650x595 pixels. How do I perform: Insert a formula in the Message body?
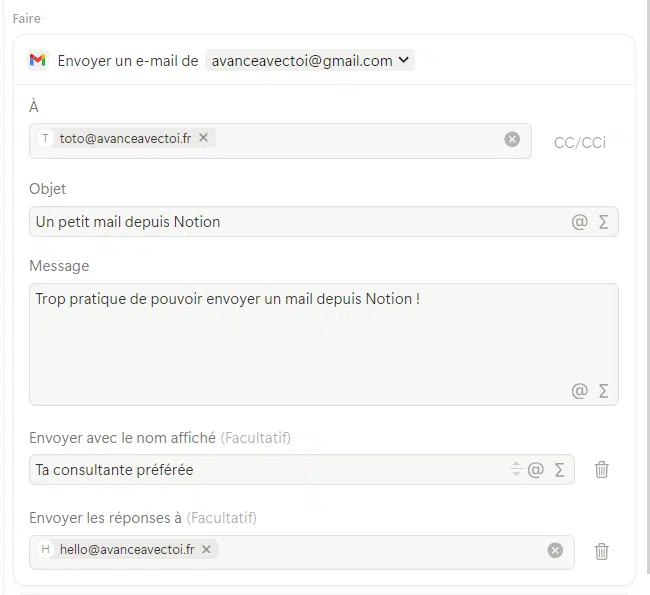click(604, 391)
